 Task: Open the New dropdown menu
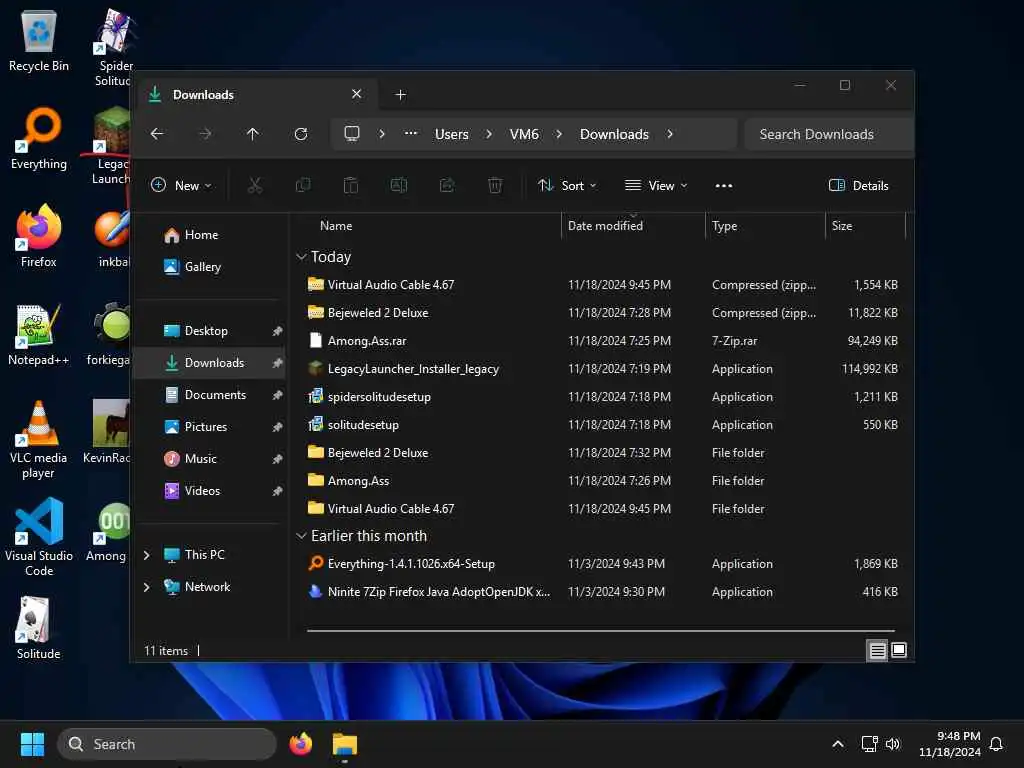[x=182, y=185]
